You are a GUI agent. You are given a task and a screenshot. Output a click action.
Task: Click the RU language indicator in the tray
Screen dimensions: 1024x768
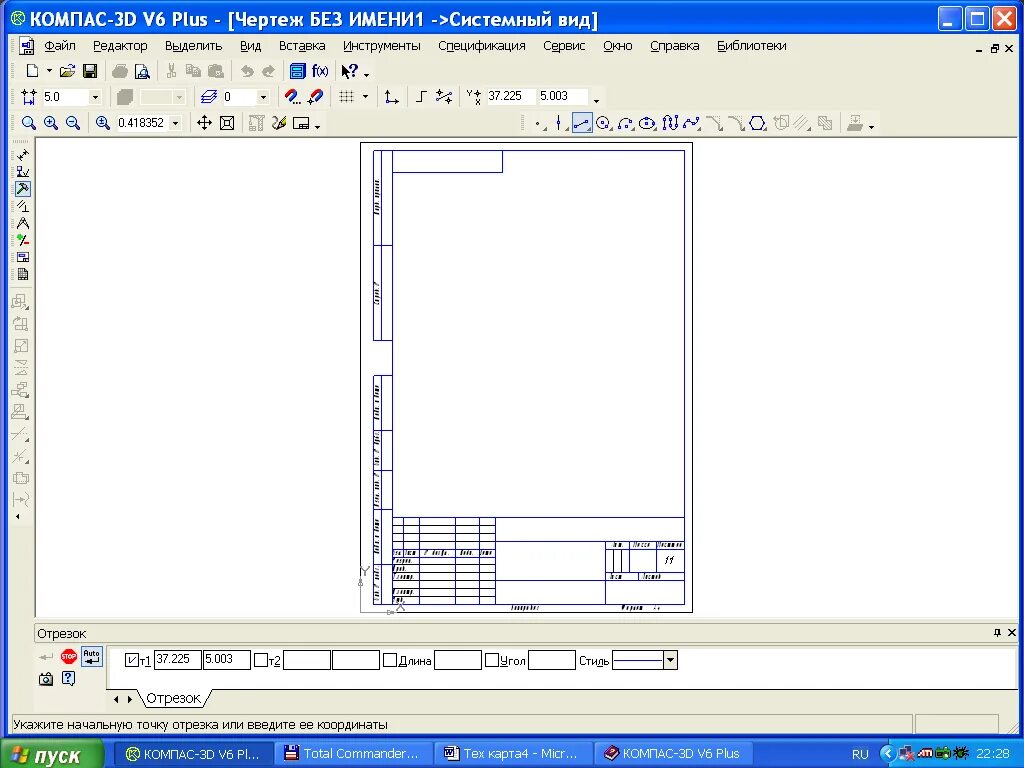click(860, 754)
